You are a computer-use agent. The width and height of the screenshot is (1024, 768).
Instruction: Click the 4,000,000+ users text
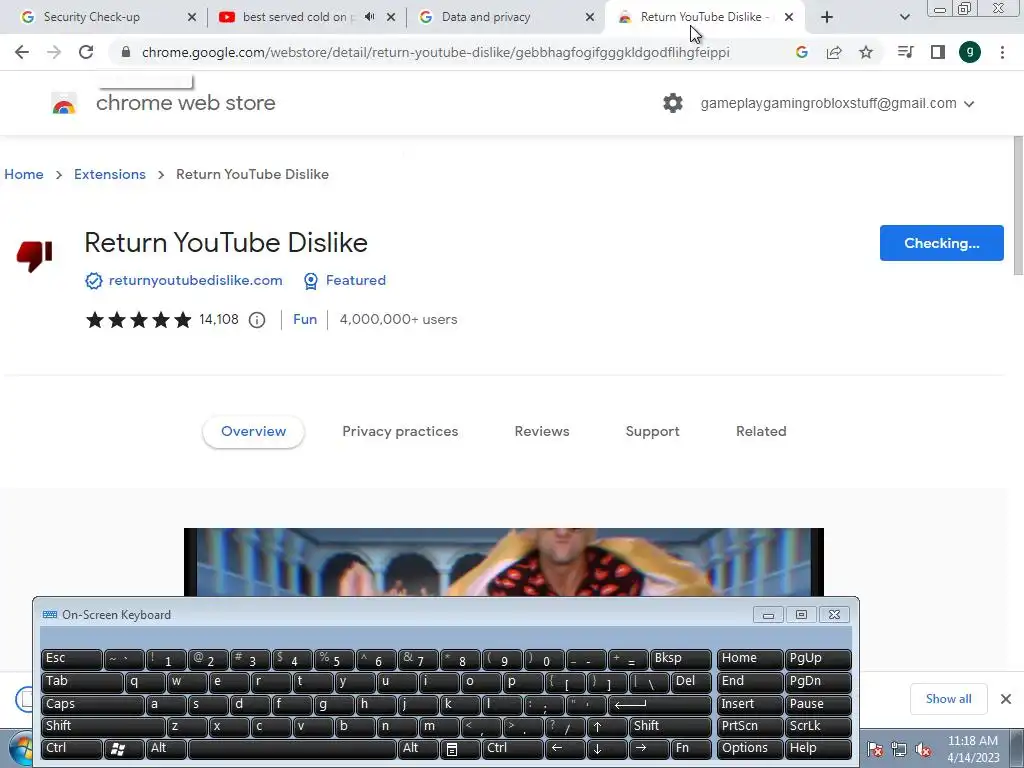pyautogui.click(x=398, y=319)
